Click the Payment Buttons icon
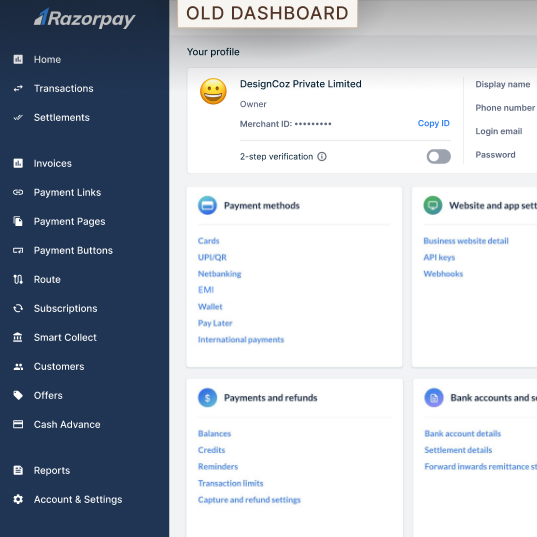 [x=18, y=250]
